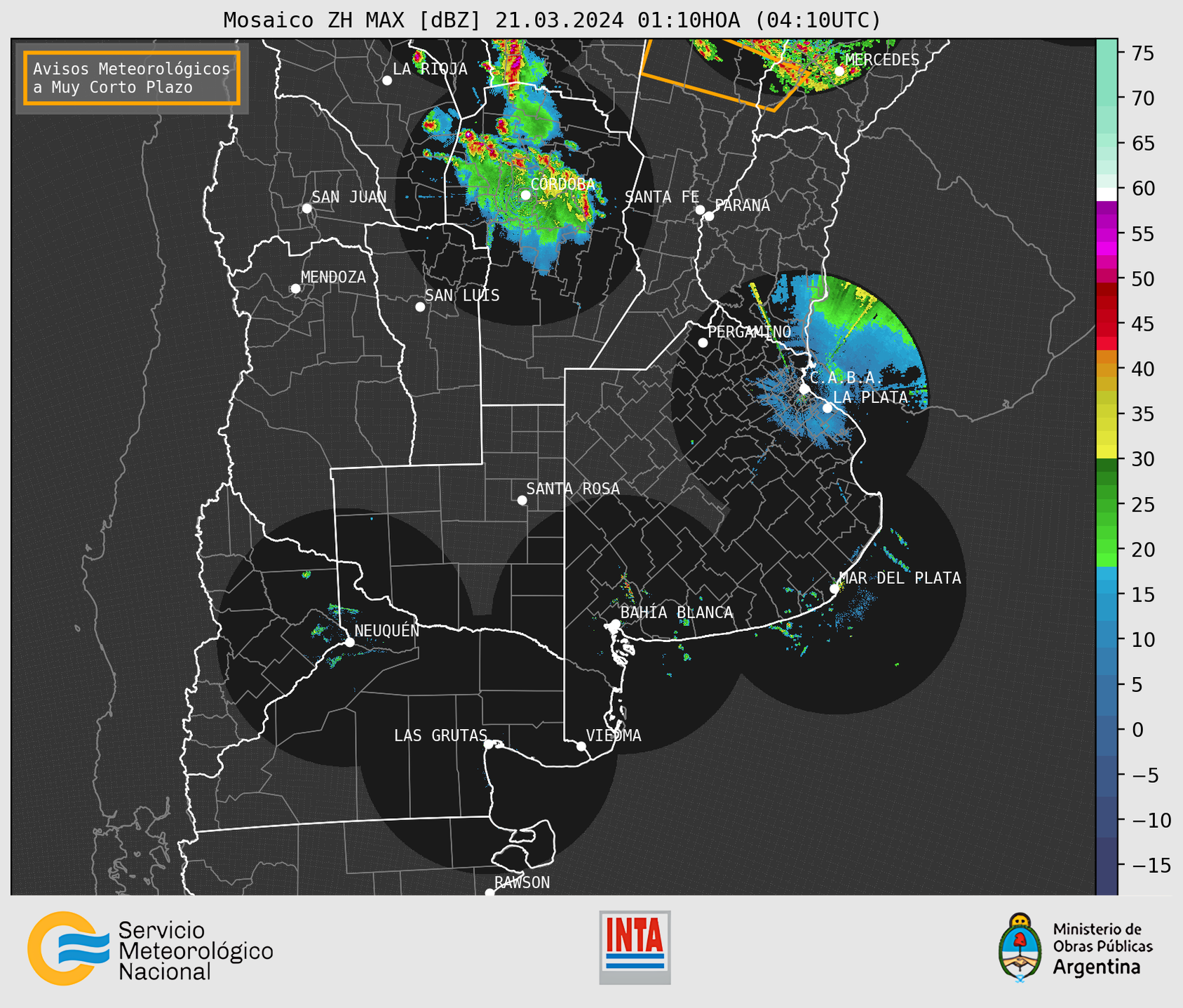Viewport: 1183px width, 1008px height.
Task: Click the BAHÍA BLANCA label text
Action: tap(677, 613)
